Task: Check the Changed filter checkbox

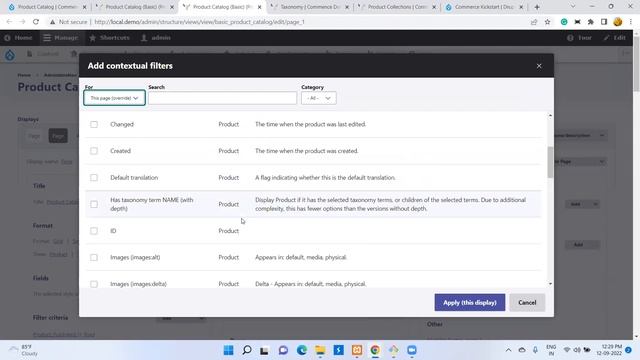Action: coord(94,124)
